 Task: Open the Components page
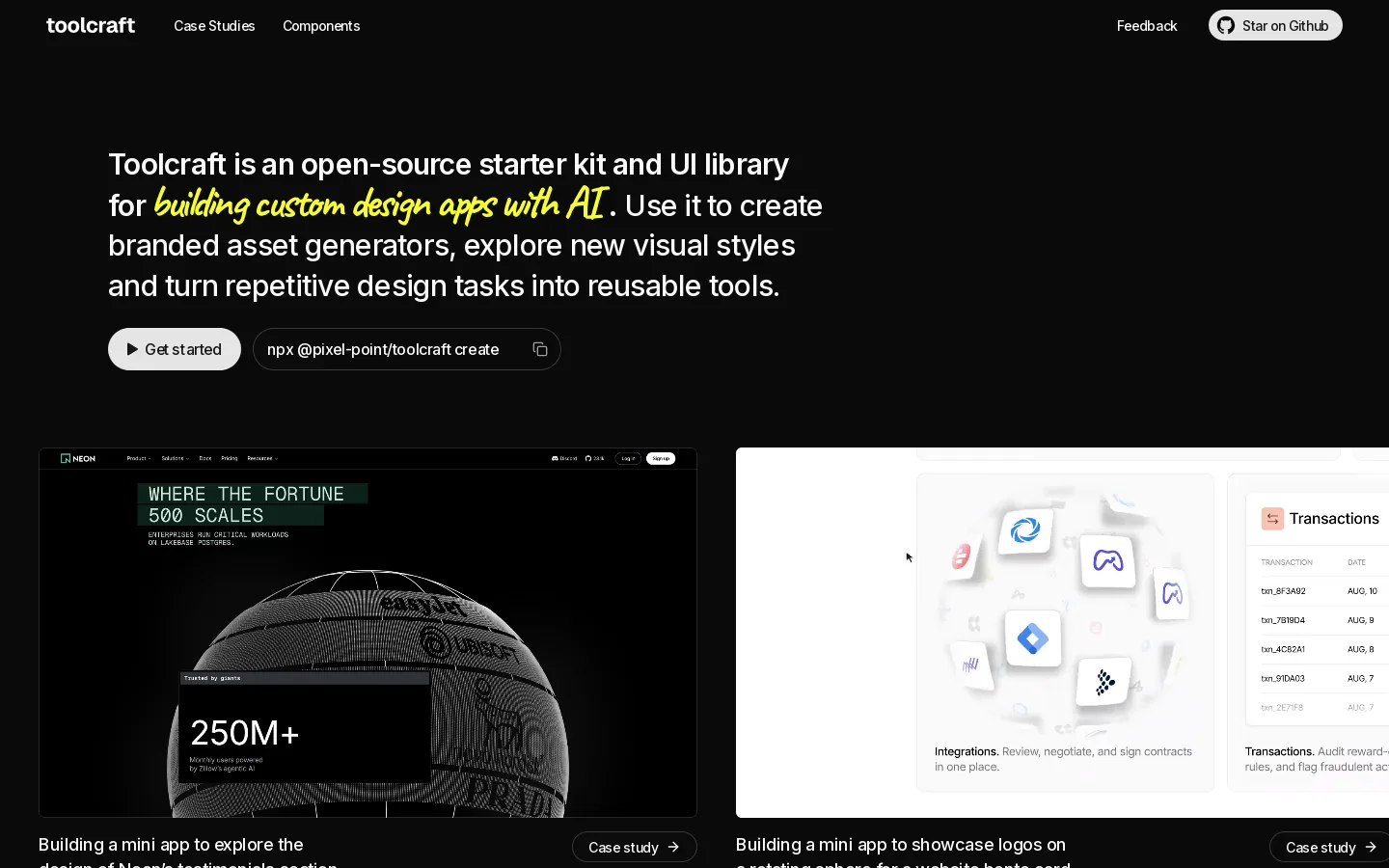tap(321, 26)
